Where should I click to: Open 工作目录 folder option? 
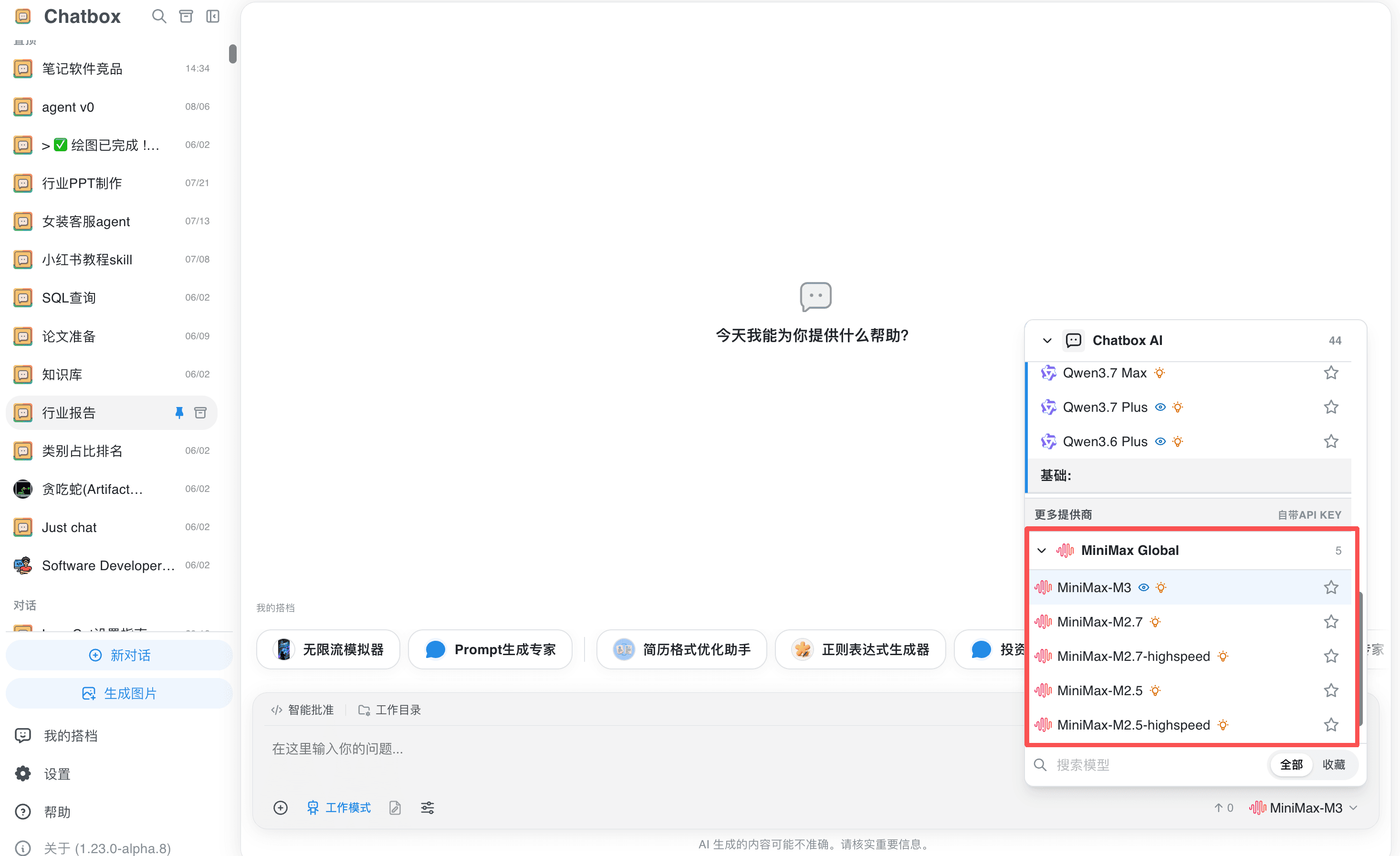[390, 710]
